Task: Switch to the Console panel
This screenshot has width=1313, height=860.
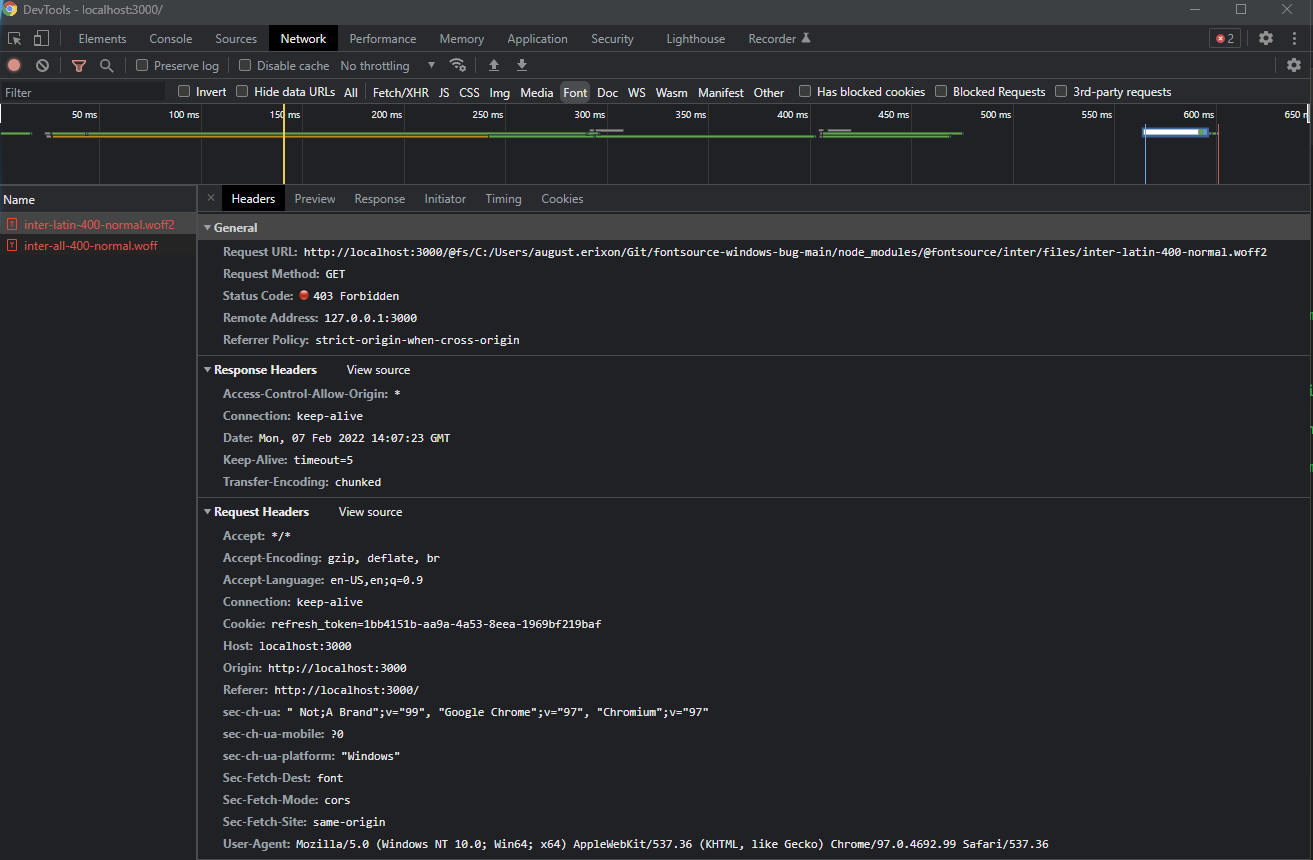Action: pos(171,39)
